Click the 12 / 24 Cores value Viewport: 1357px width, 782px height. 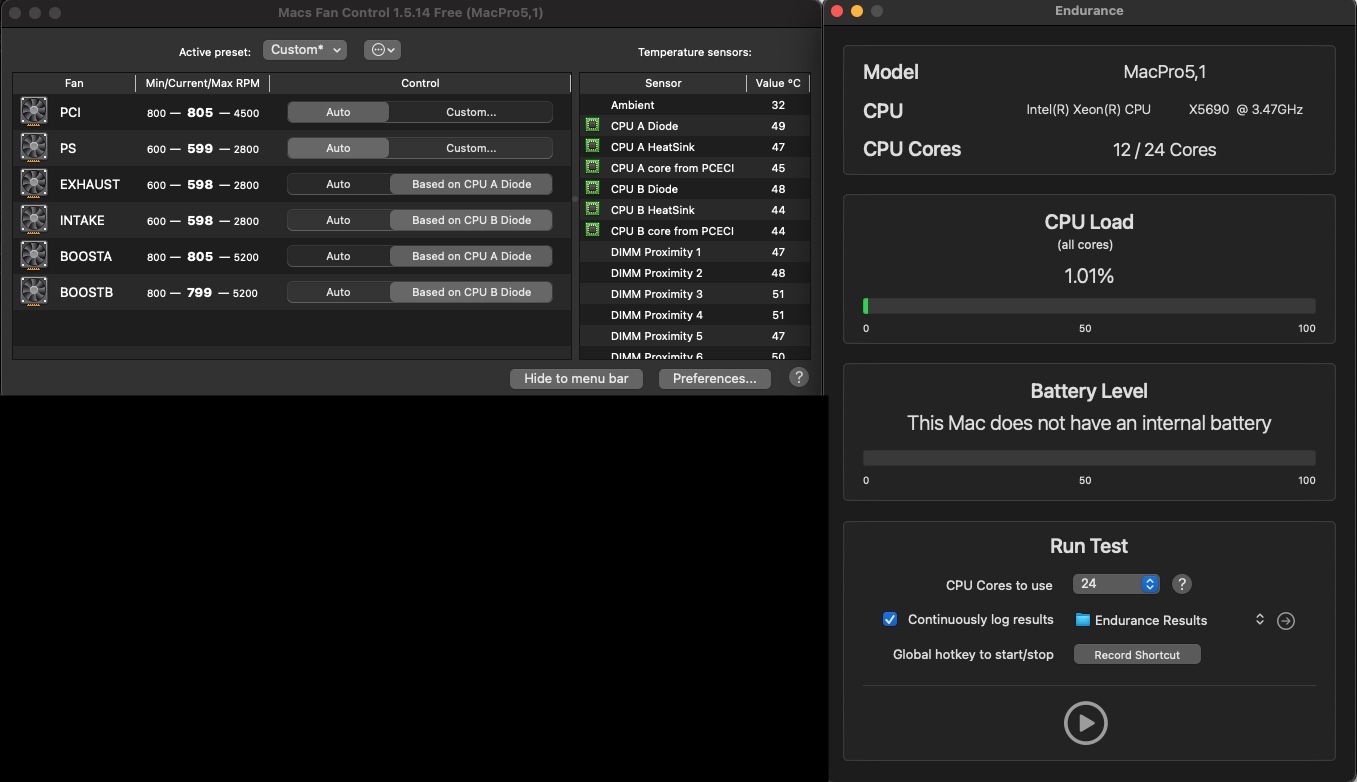pos(1164,150)
